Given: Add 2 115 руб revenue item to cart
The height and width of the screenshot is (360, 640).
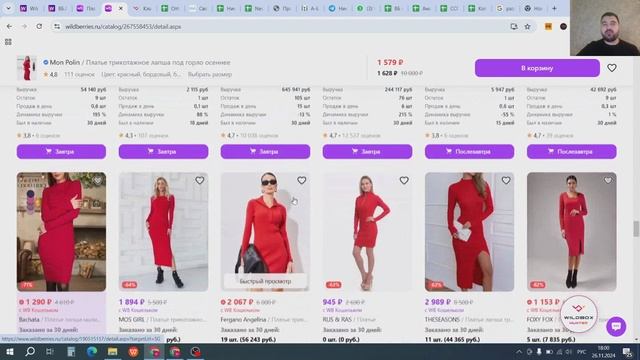Looking at the screenshot, I should tap(163, 151).
